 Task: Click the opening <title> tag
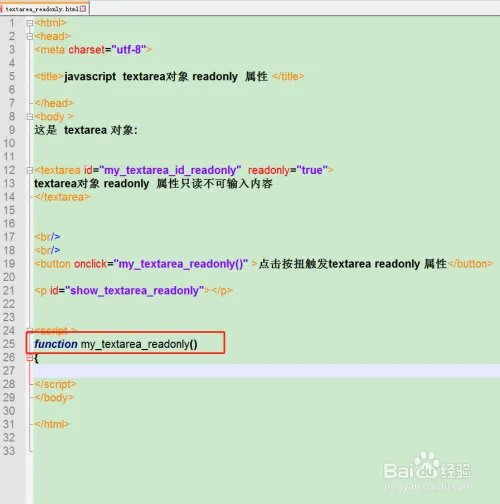click(x=48, y=76)
